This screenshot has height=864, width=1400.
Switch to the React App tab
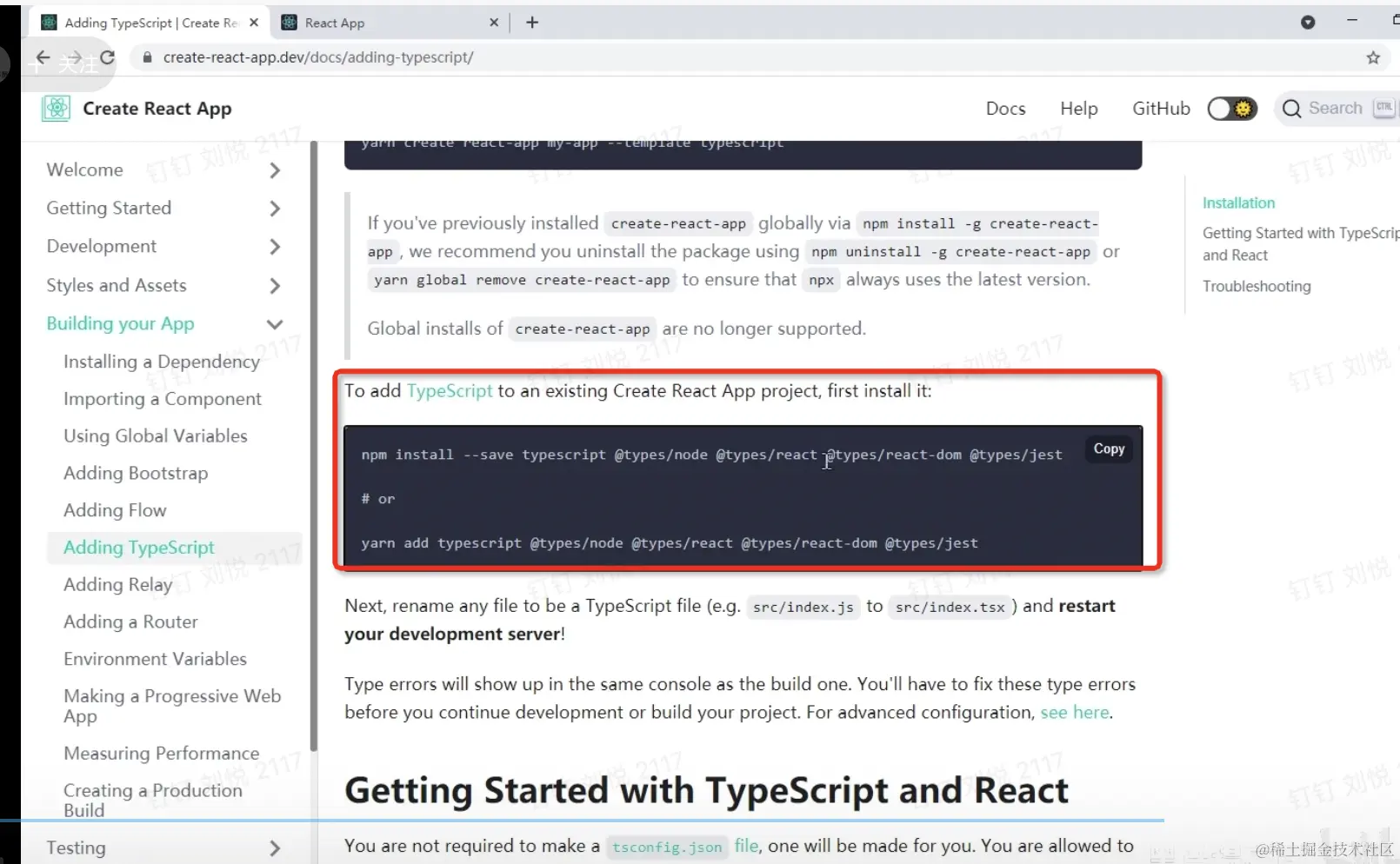[x=390, y=23]
